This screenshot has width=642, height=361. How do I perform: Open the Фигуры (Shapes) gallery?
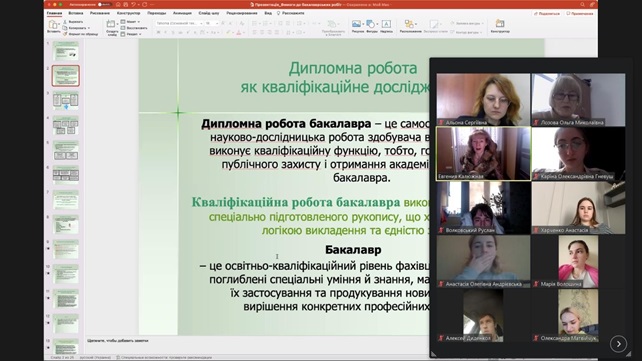(x=371, y=24)
